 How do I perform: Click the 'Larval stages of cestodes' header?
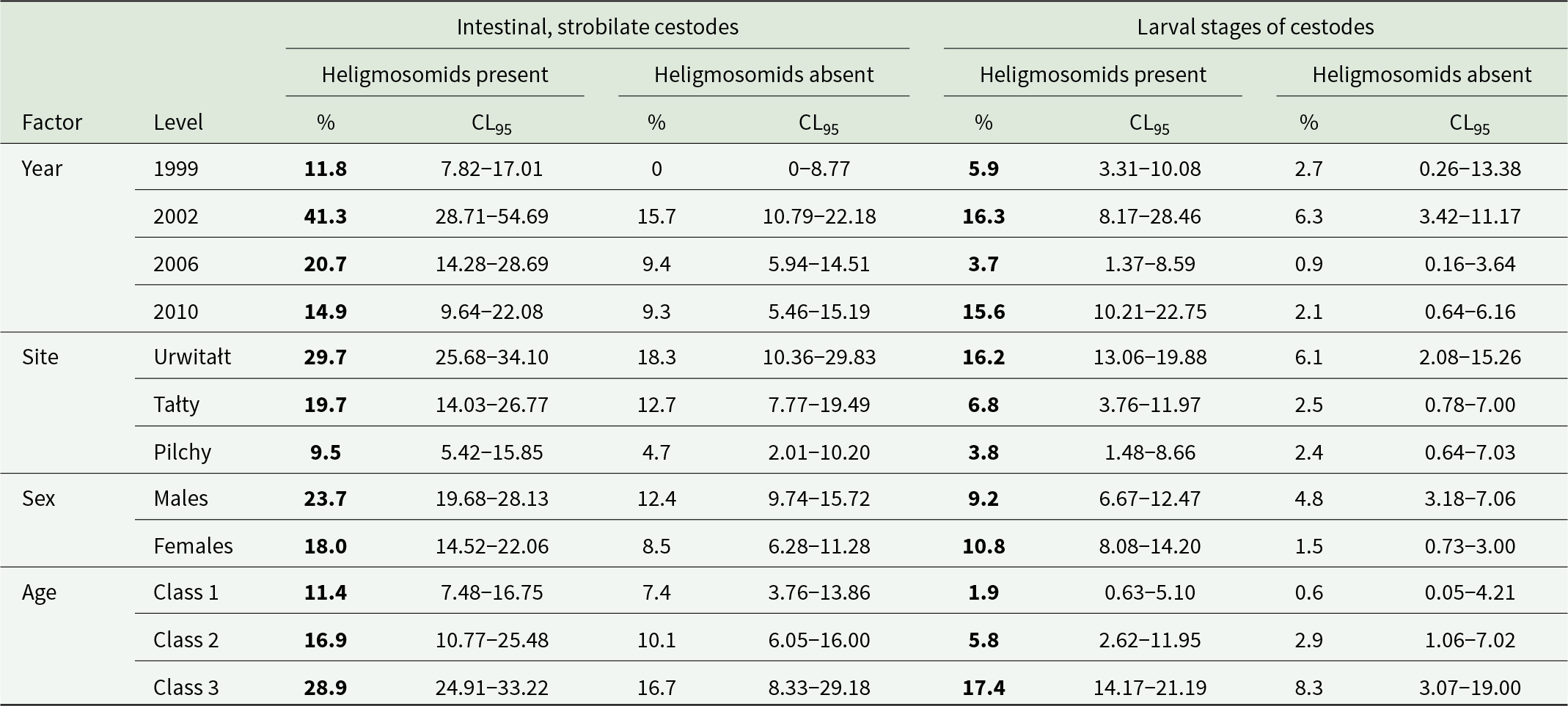click(1255, 27)
